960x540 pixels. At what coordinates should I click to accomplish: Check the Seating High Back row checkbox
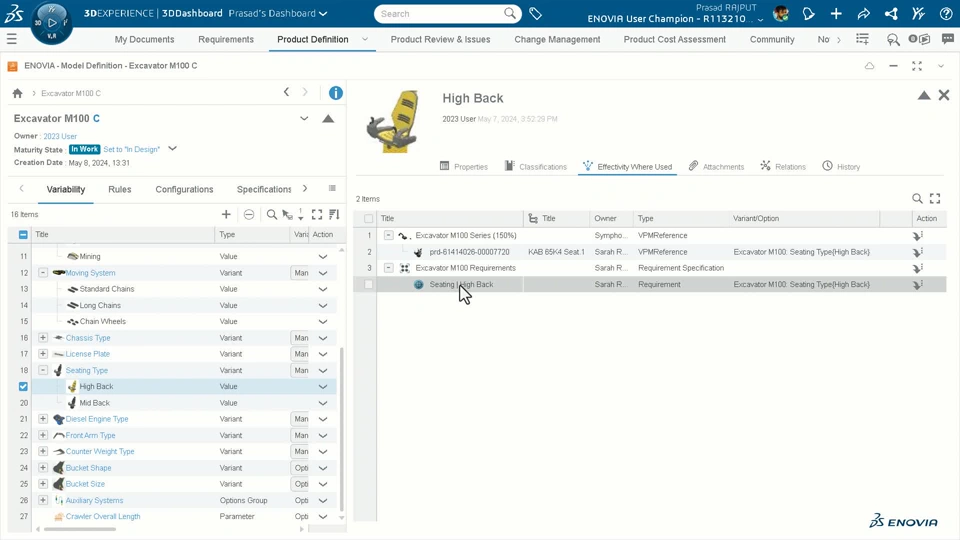[x=369, y=284]
